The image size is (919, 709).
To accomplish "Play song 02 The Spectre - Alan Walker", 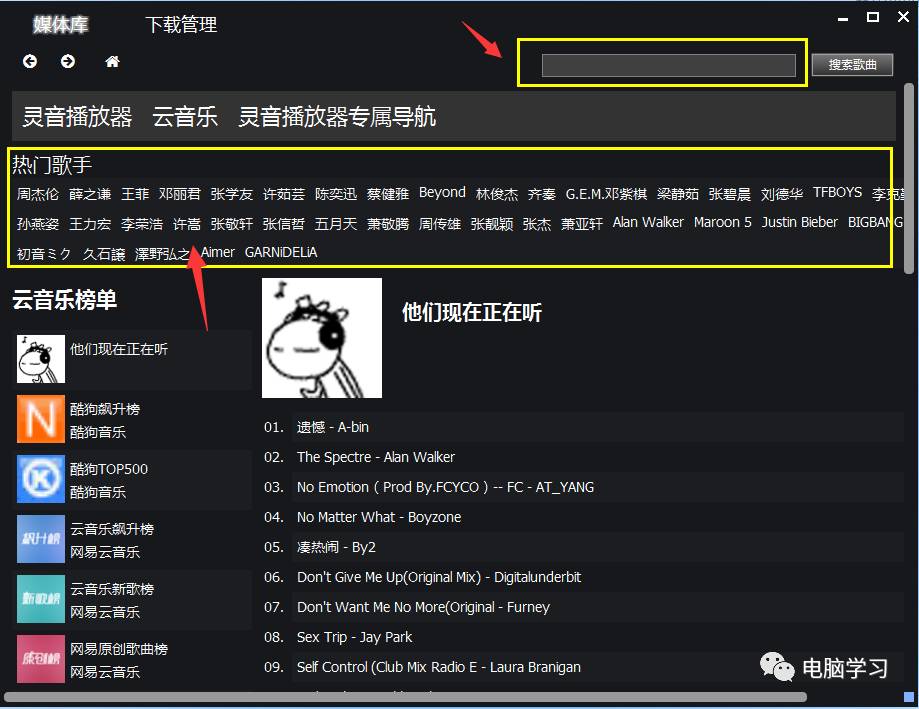I will [376, 457].
